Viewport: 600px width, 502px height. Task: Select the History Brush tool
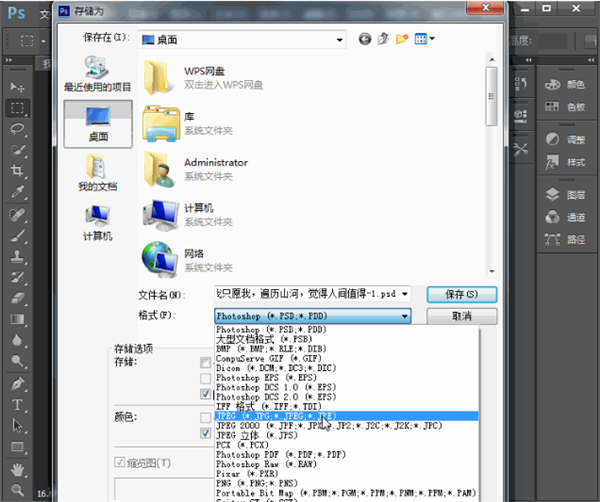(17, 277)
